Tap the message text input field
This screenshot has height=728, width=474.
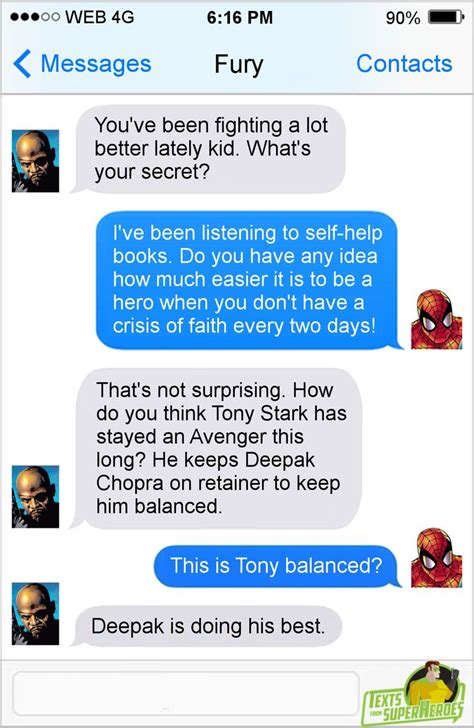coord(186,694)
